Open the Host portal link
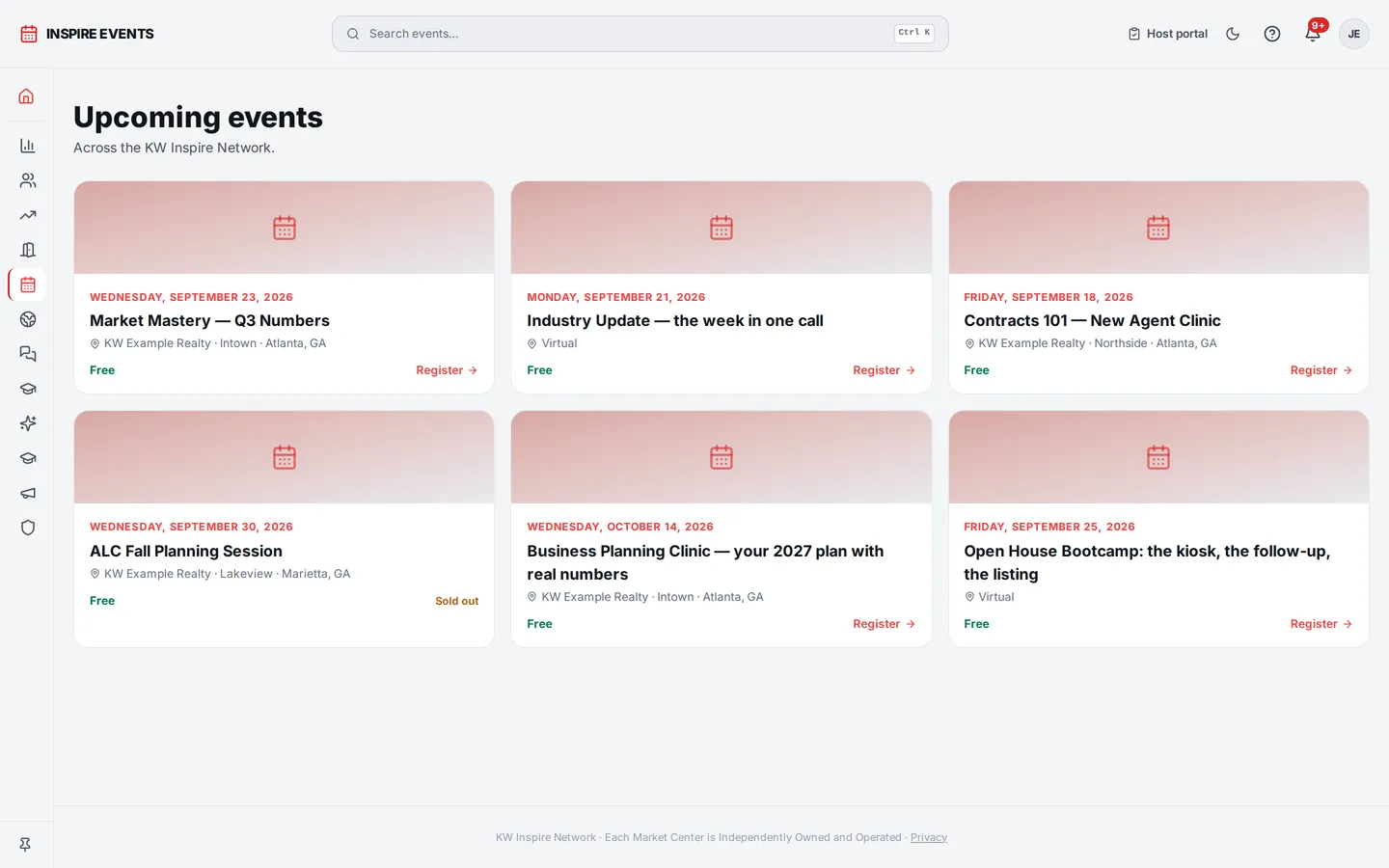 pos(1167,34)
